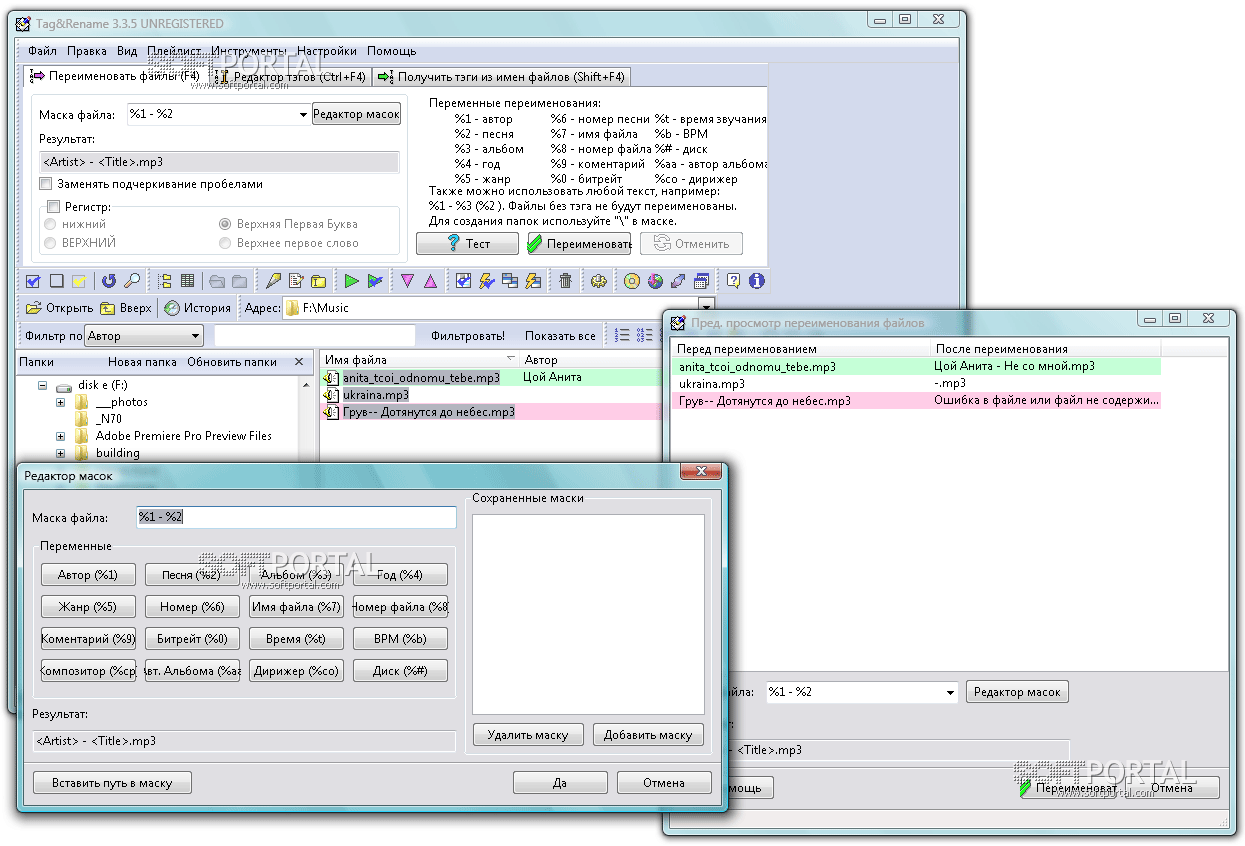
Task: Click the gear settings toolbar icon
Action: pyautogui.click(x=599, y=281)
